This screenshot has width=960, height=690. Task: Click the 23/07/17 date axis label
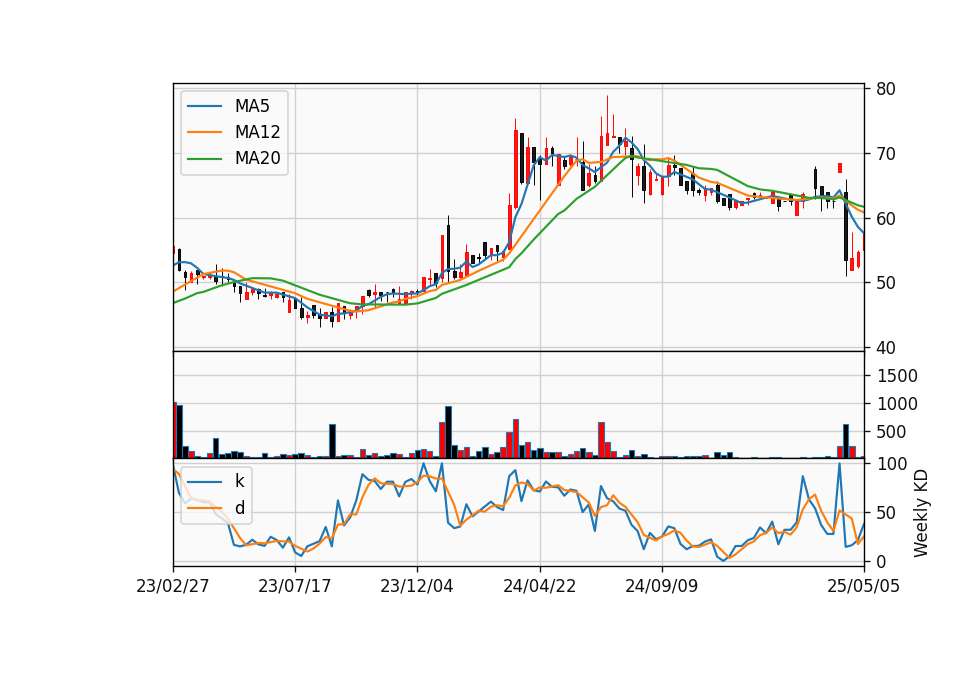tap(294, 587)
